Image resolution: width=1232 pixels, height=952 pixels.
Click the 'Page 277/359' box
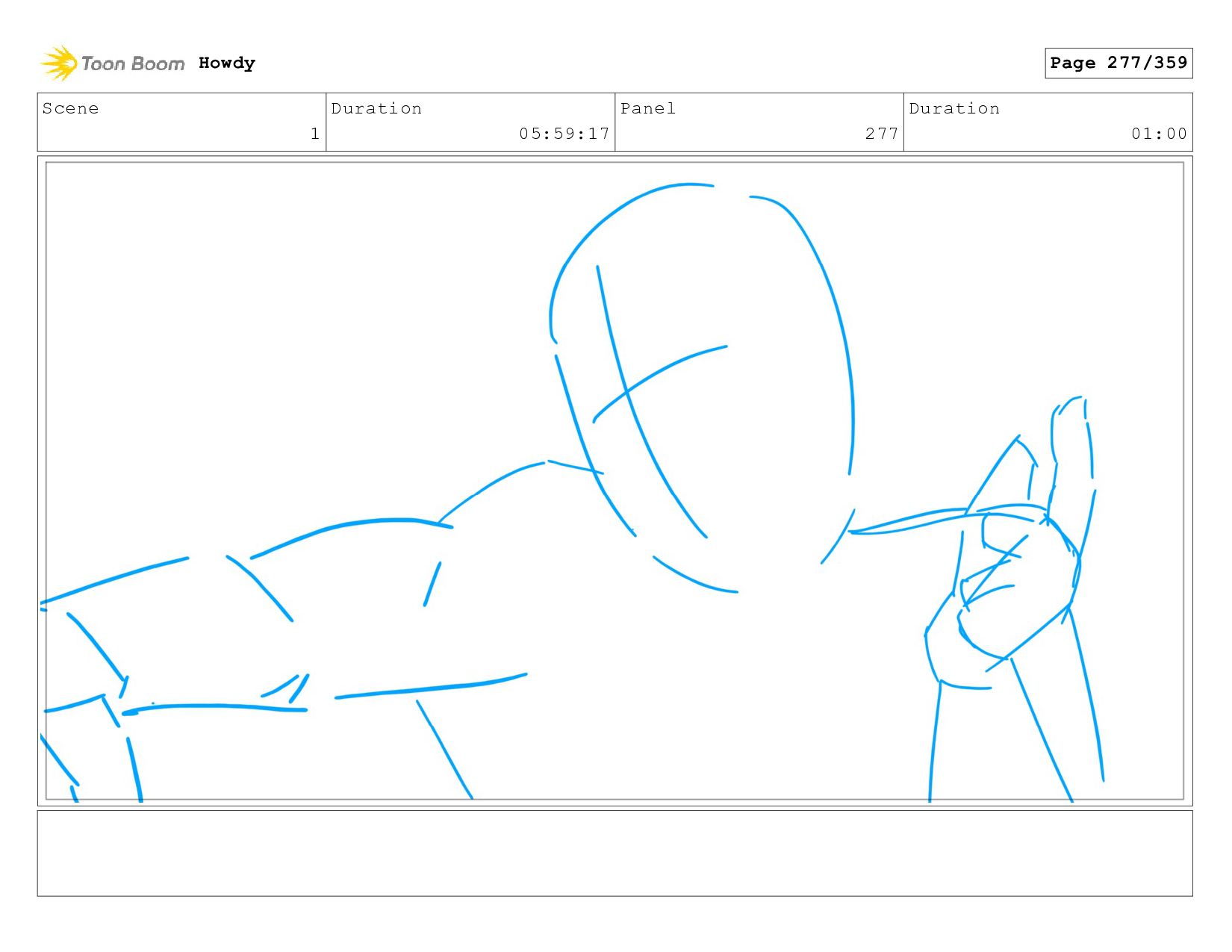1119,63
